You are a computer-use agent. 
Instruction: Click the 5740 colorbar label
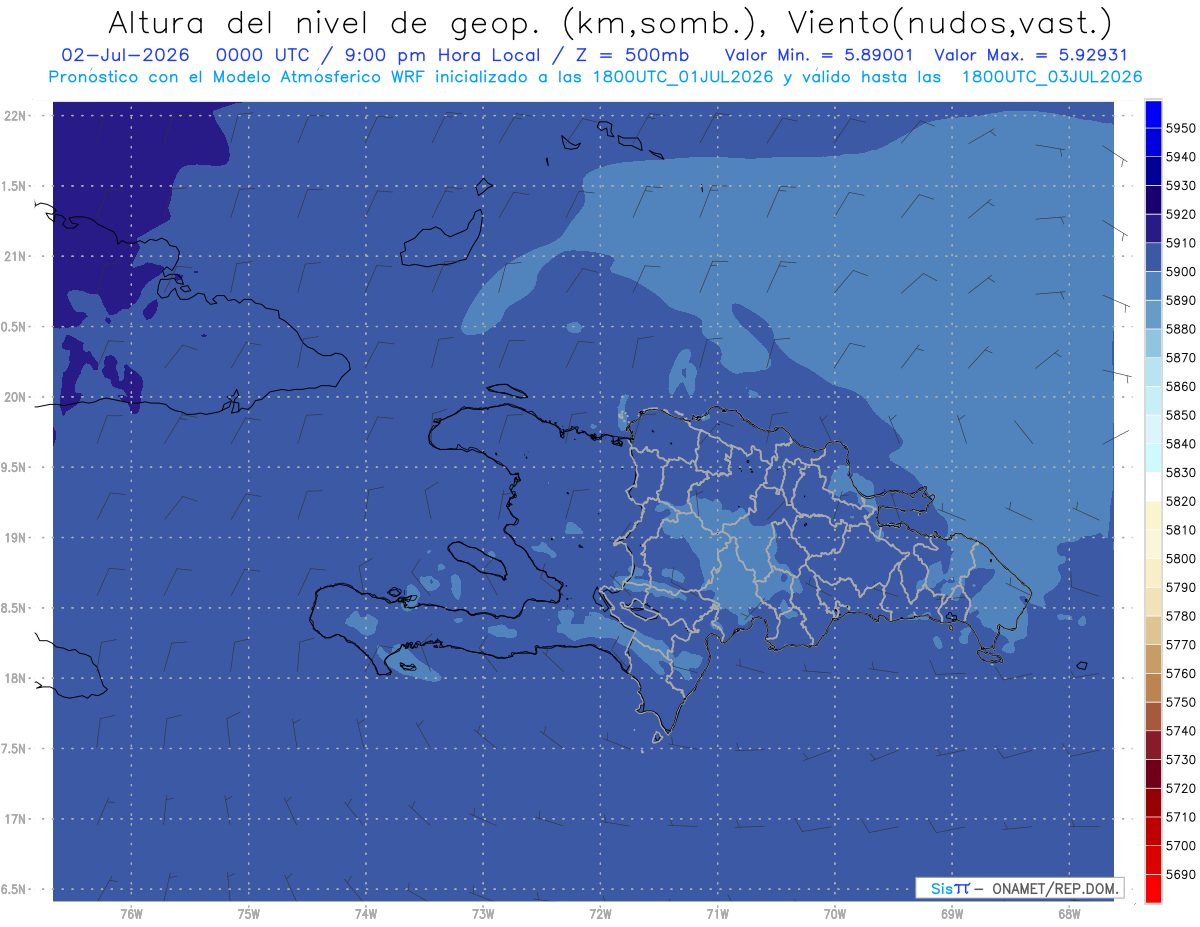tap(1181, 731)
